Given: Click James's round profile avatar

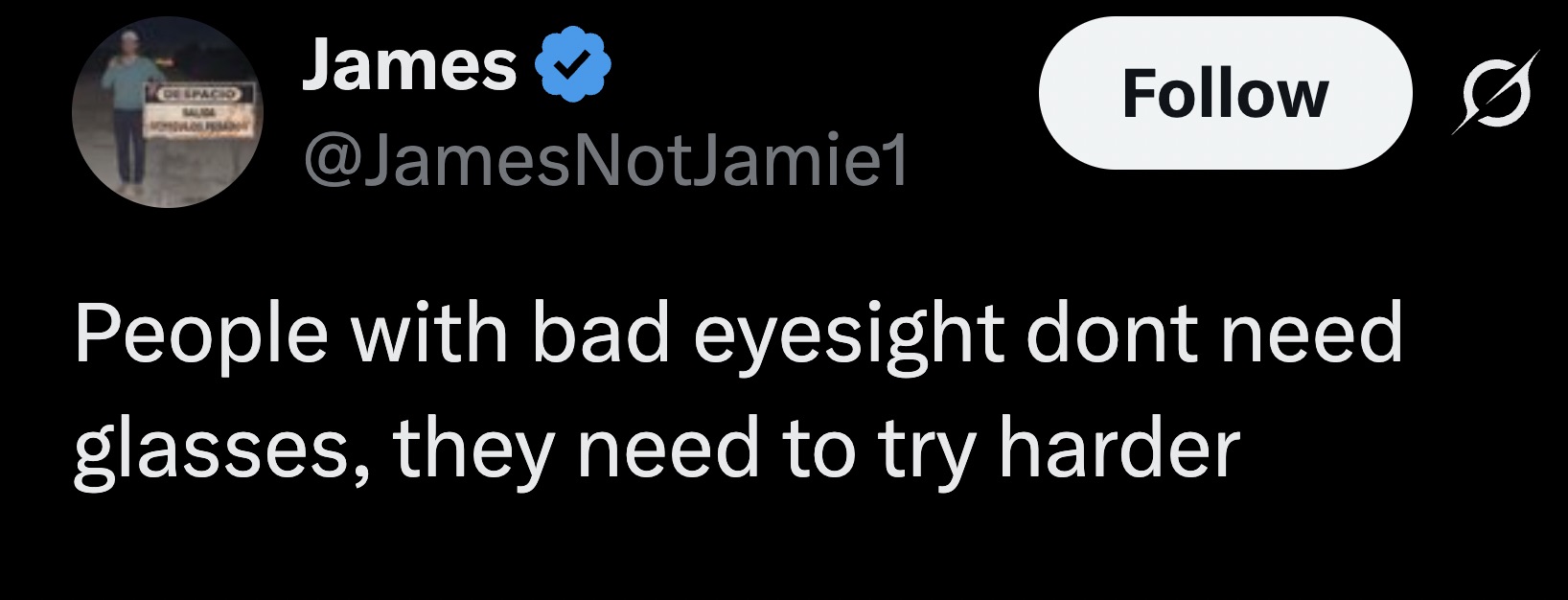Looking at the screenshot, I should pos(167,112).
